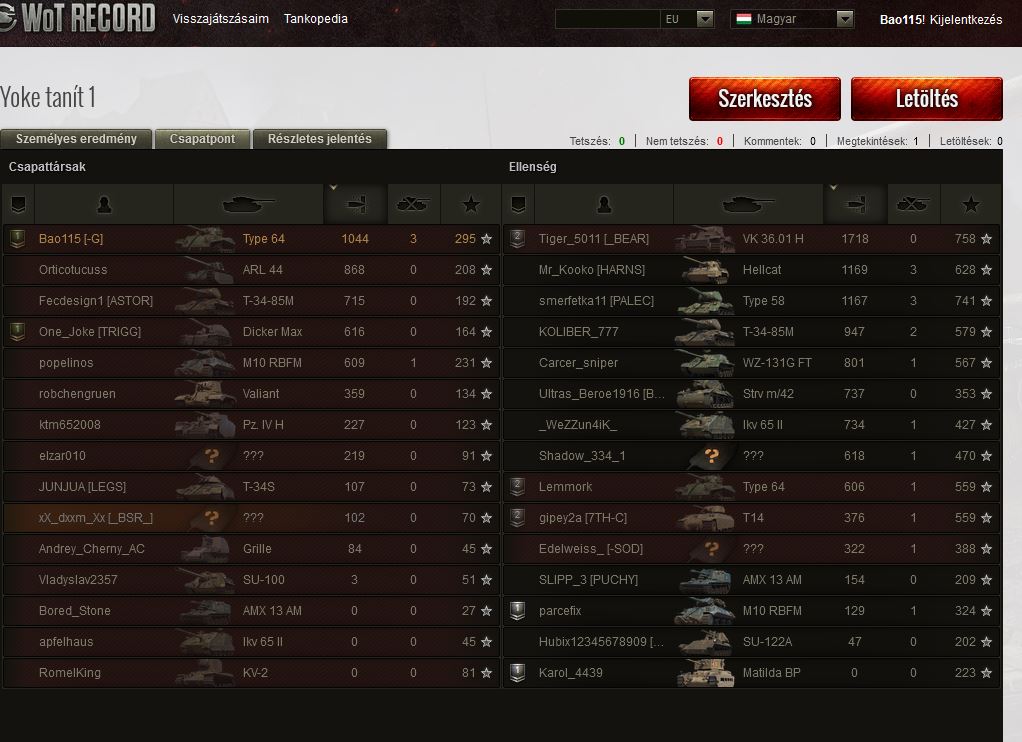Click the platoon badge next to Bao115

(x=18, y=239)
